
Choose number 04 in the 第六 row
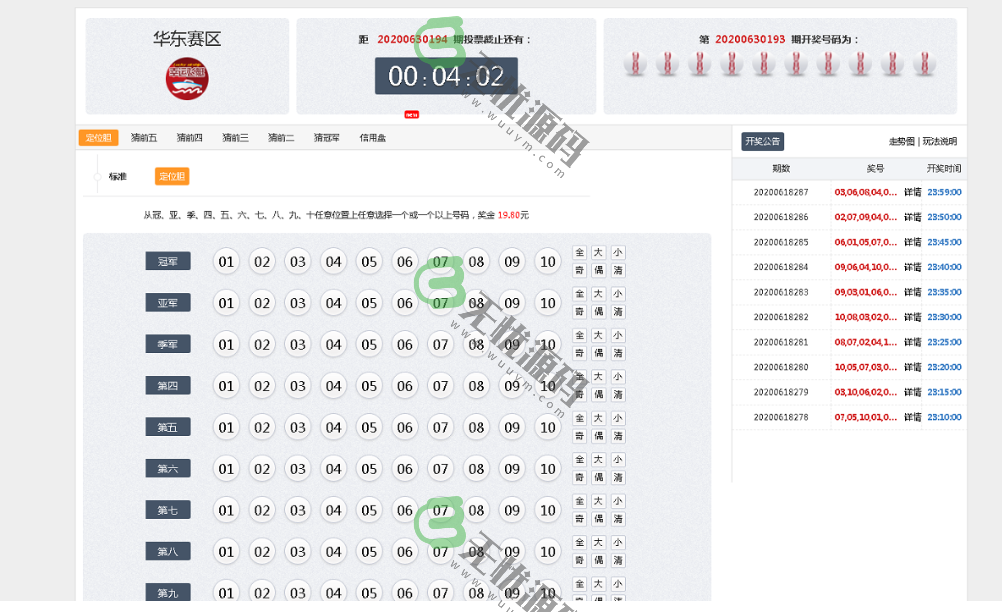click(333, 469)
